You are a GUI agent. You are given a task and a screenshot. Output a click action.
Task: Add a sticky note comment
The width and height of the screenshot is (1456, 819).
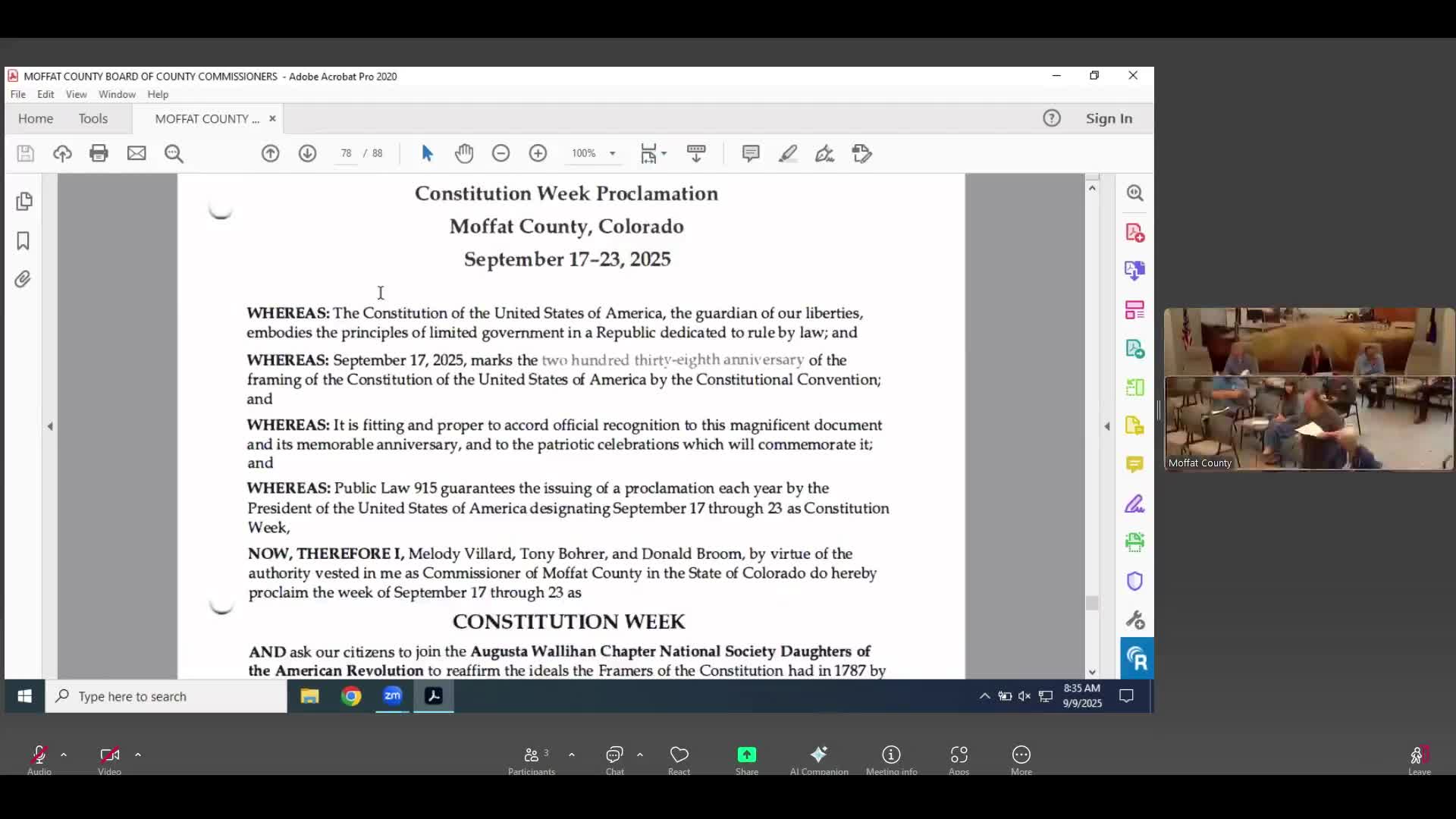click(x=751, y=153)
